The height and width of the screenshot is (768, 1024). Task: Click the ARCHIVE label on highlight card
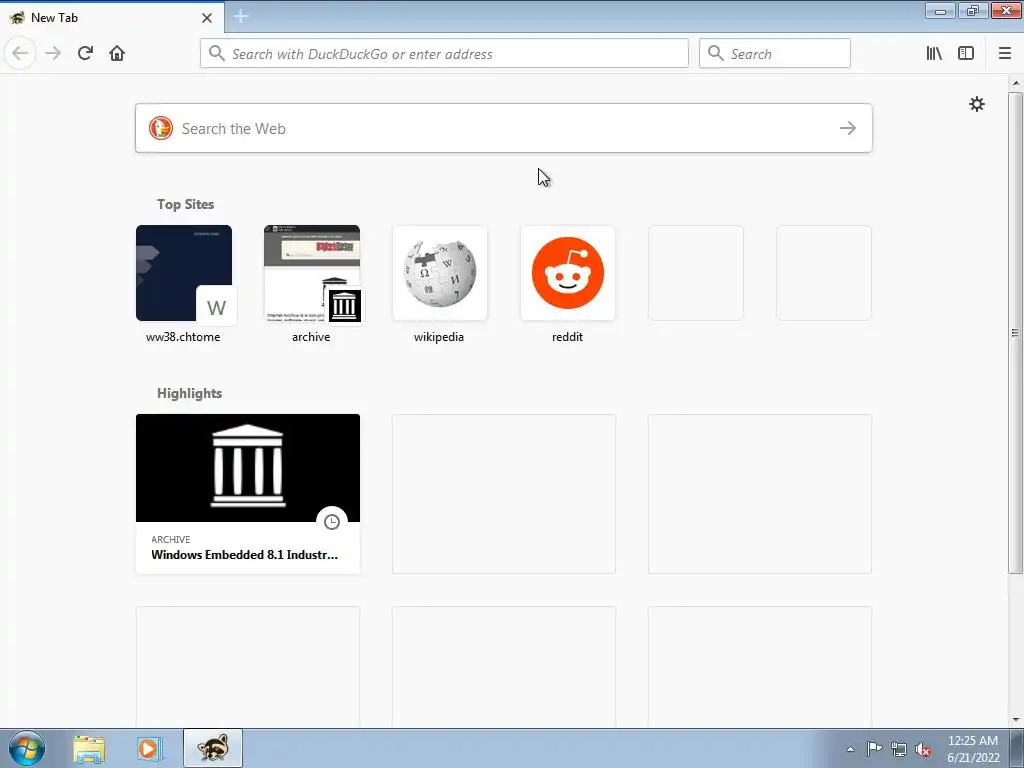(170, 539)
